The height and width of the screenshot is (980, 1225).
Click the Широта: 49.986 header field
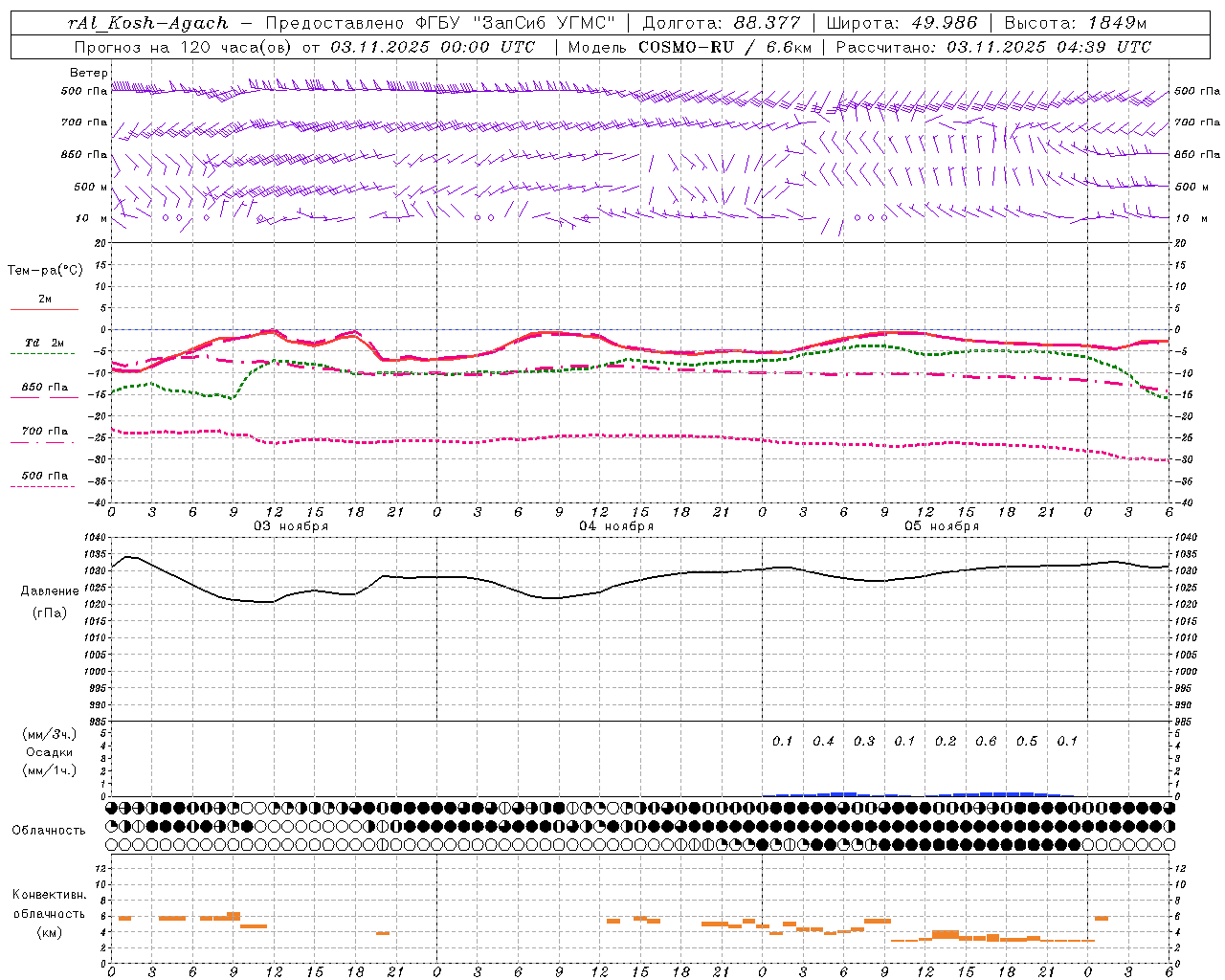point(902,23)
